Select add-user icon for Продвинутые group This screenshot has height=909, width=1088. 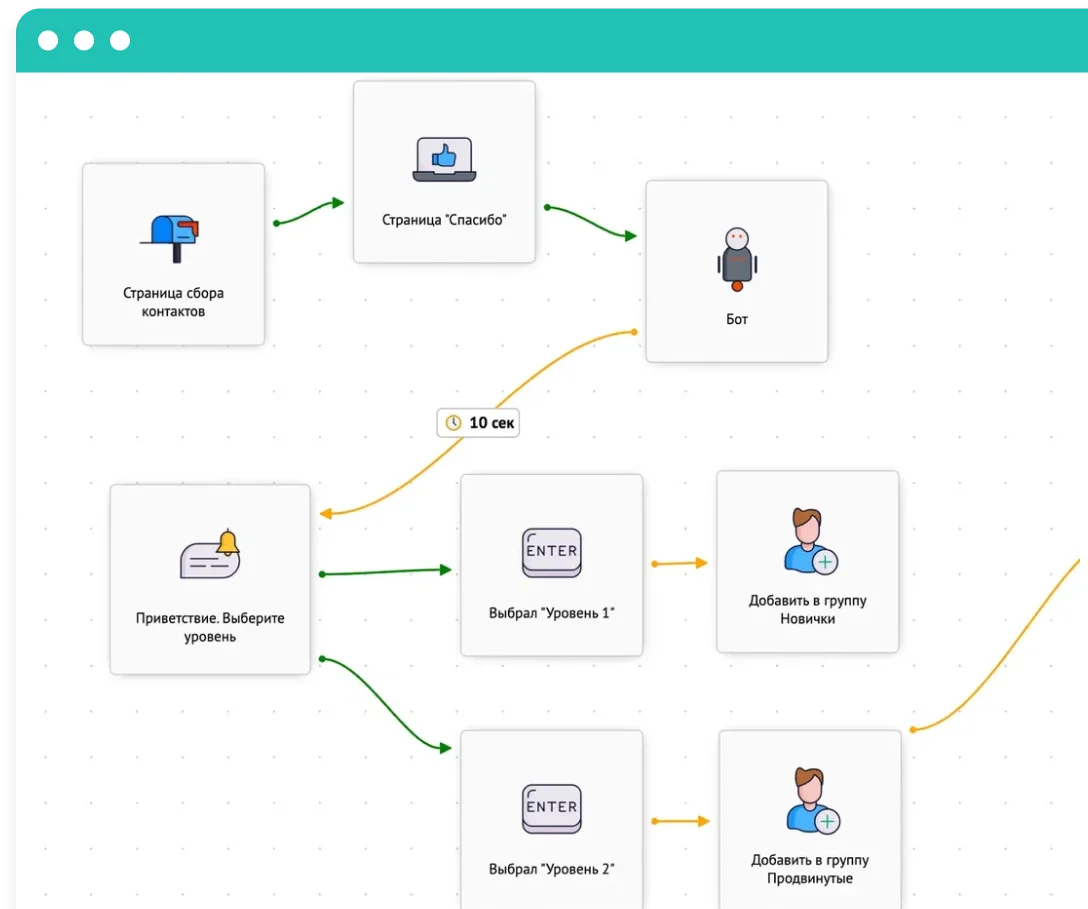(x=810, y=801)
